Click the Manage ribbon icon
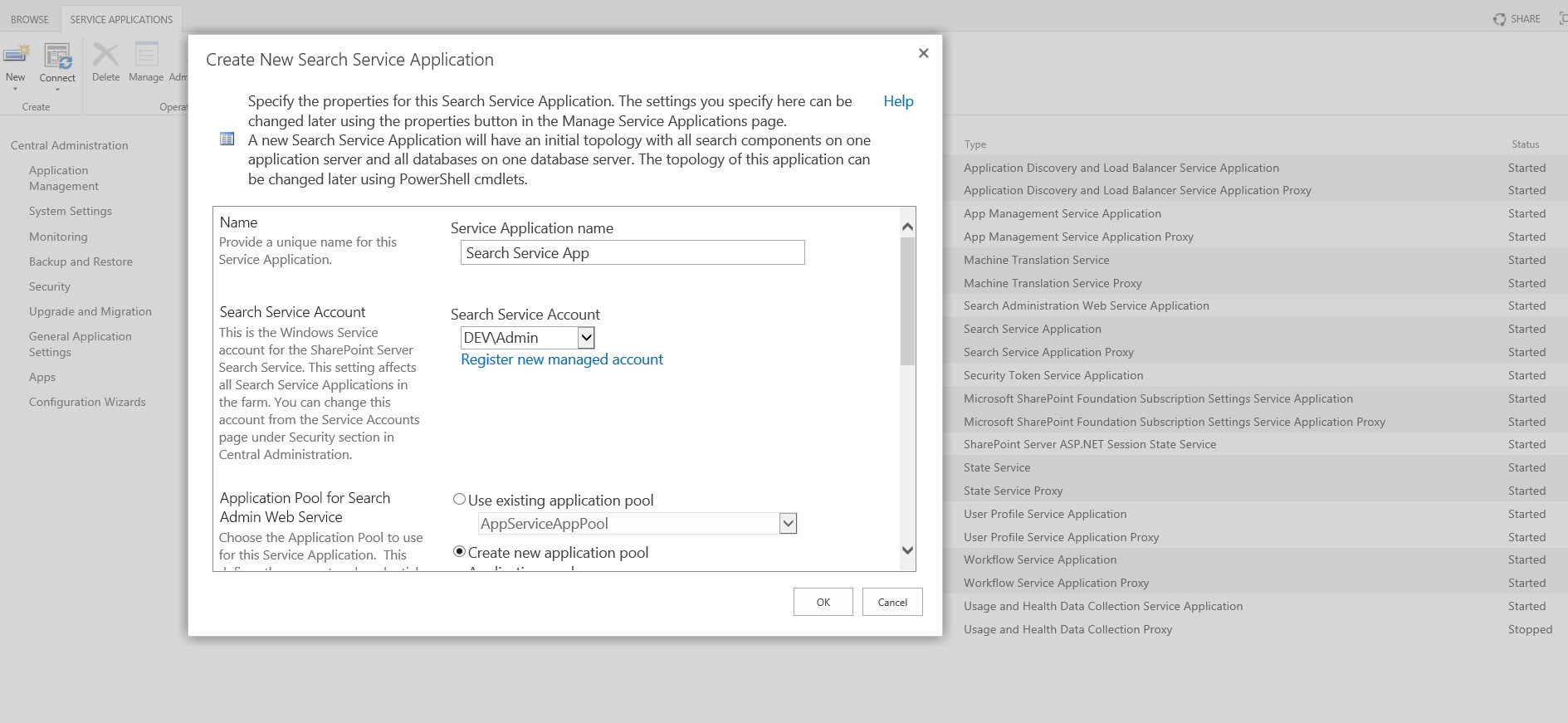The height and width of the screenshot is (723, 1568). pyautogui.click(x=146, y=56)
